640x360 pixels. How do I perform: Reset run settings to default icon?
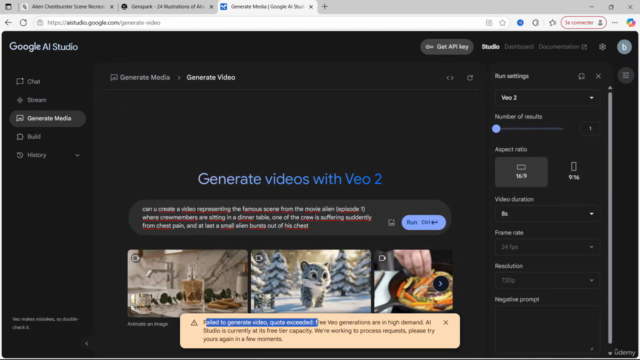581,76
